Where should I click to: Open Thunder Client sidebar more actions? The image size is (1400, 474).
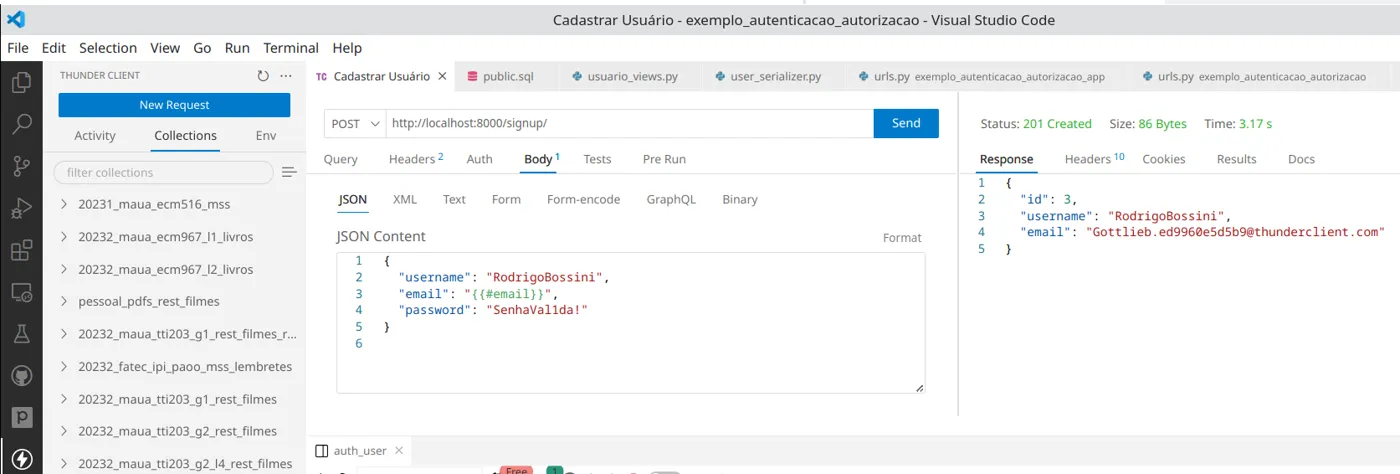coord(286,76)
